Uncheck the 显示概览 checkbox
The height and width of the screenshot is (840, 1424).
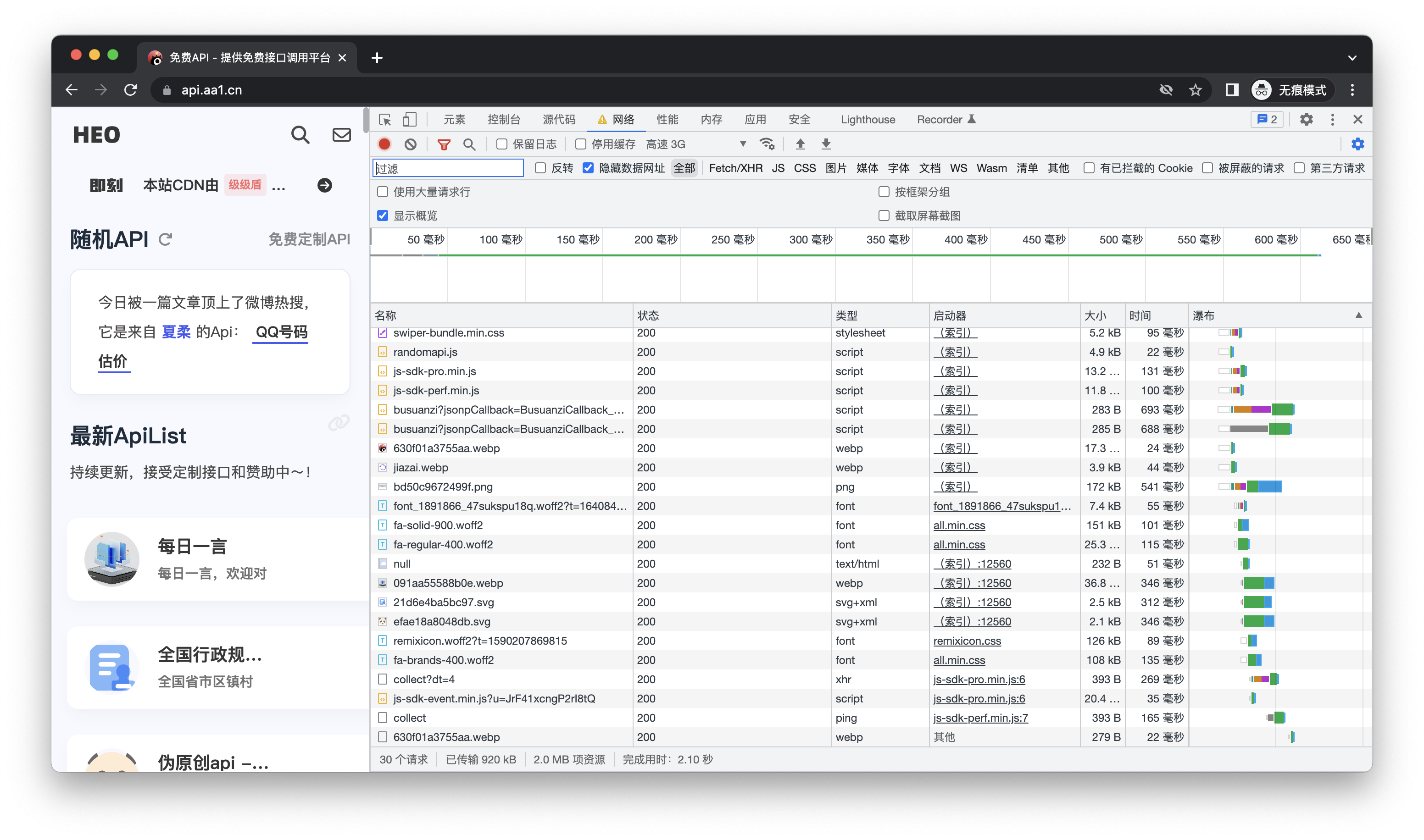[383, 216]
